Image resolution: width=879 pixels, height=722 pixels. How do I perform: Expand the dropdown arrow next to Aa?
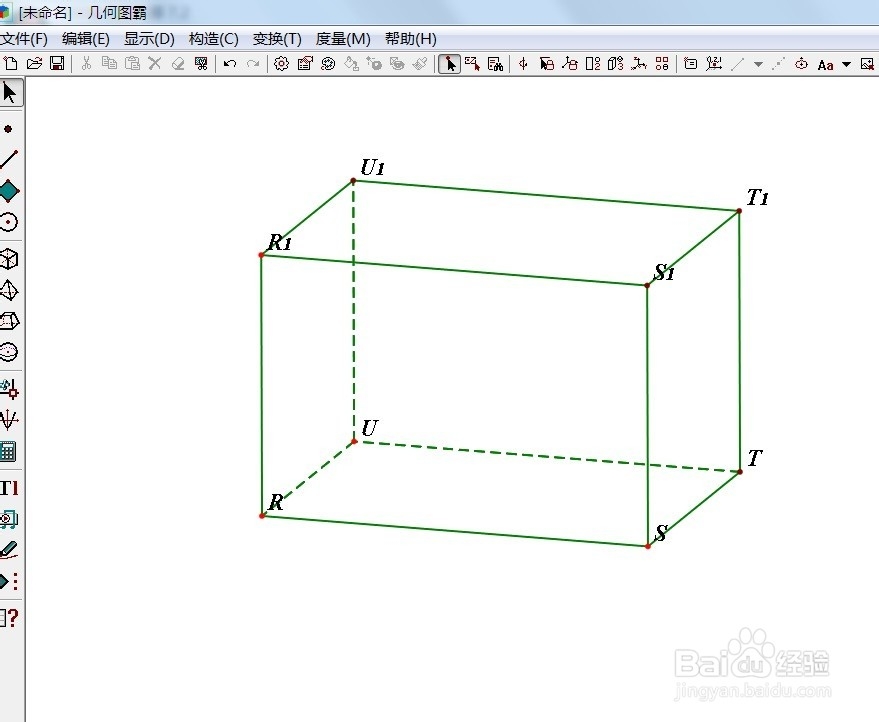tap(846, 64)
